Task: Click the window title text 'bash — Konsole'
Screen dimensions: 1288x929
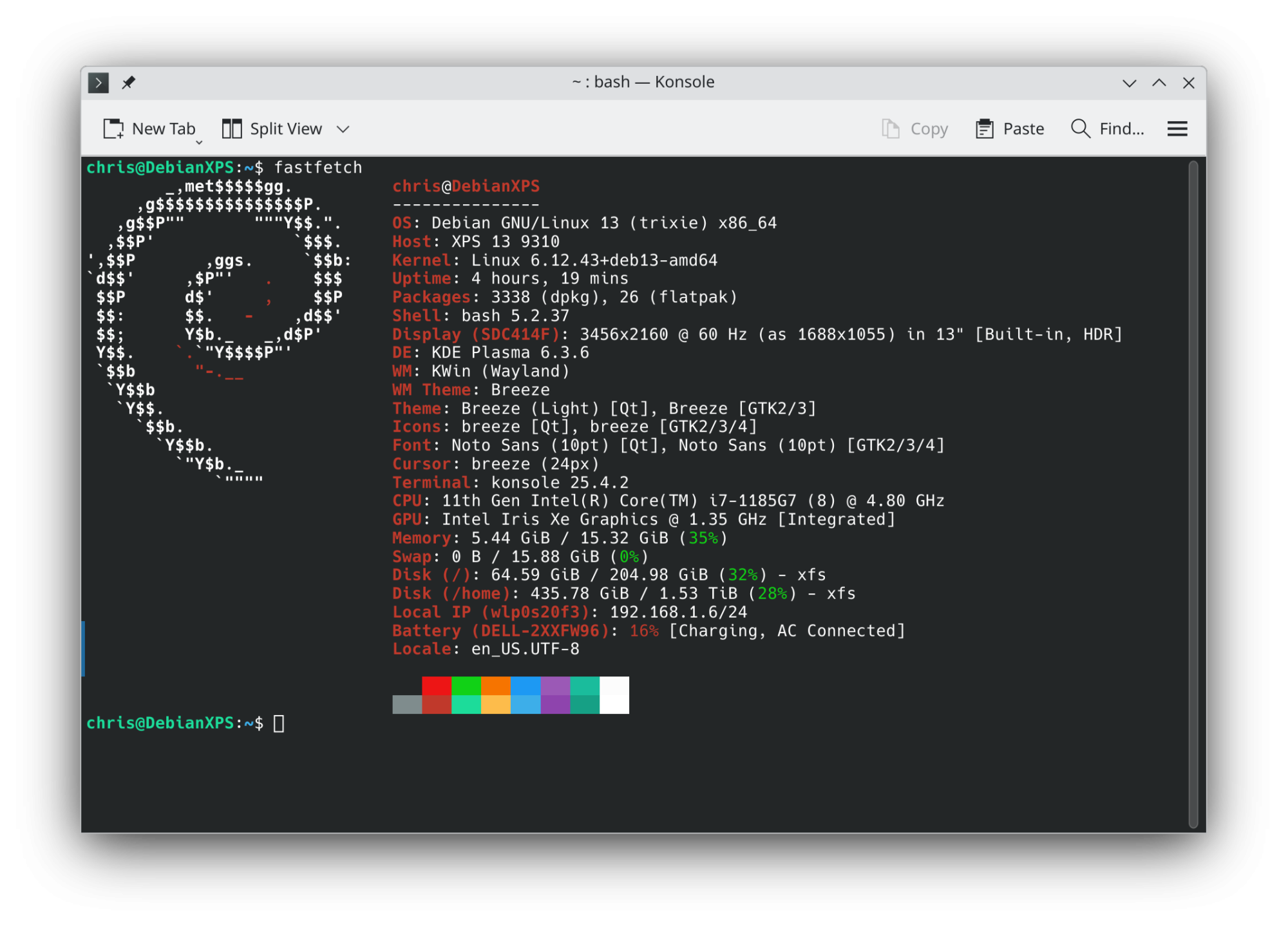Action: pyautogui.click(x=643, y=82)
